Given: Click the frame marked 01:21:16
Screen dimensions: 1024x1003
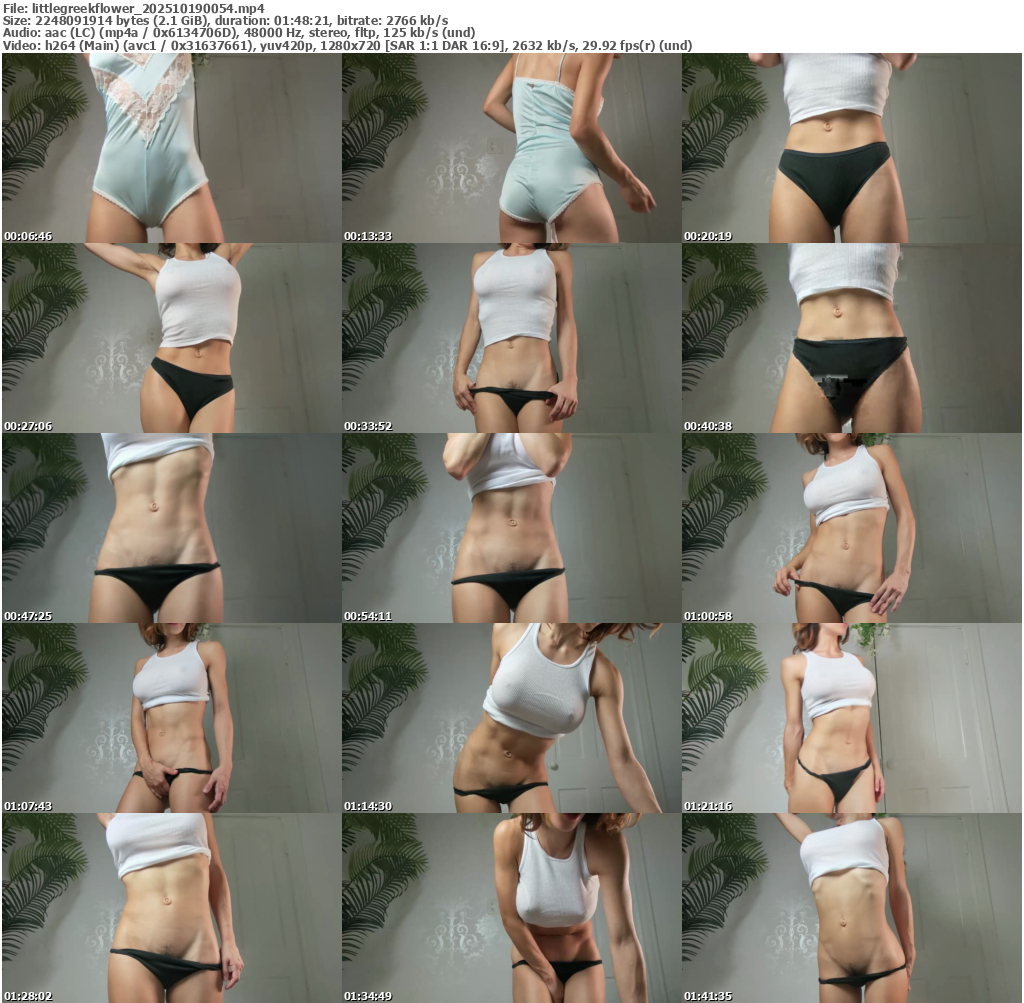Looking at the screenshot, I should 851,718.
